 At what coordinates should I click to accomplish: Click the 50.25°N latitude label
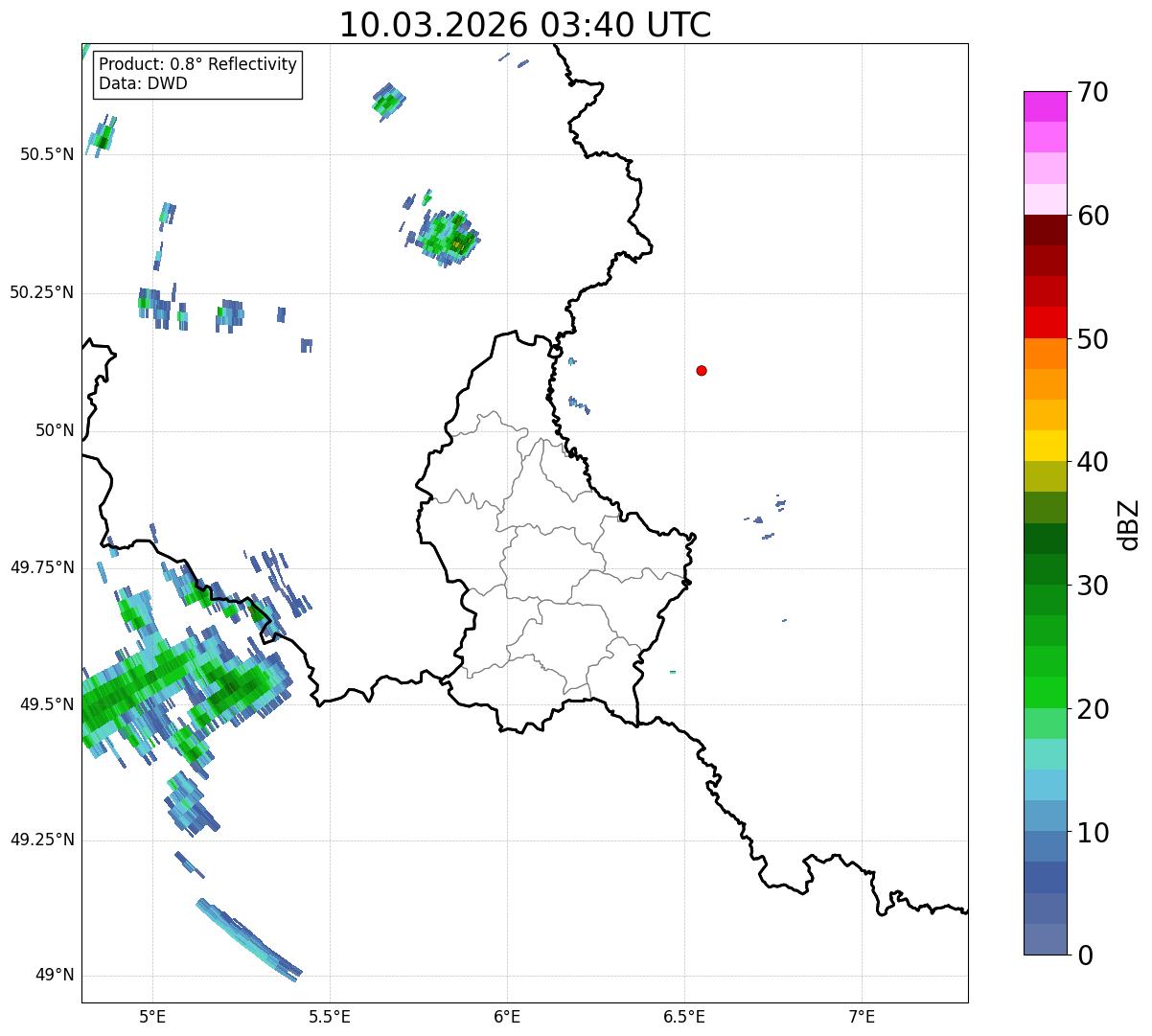click(41, 292)
